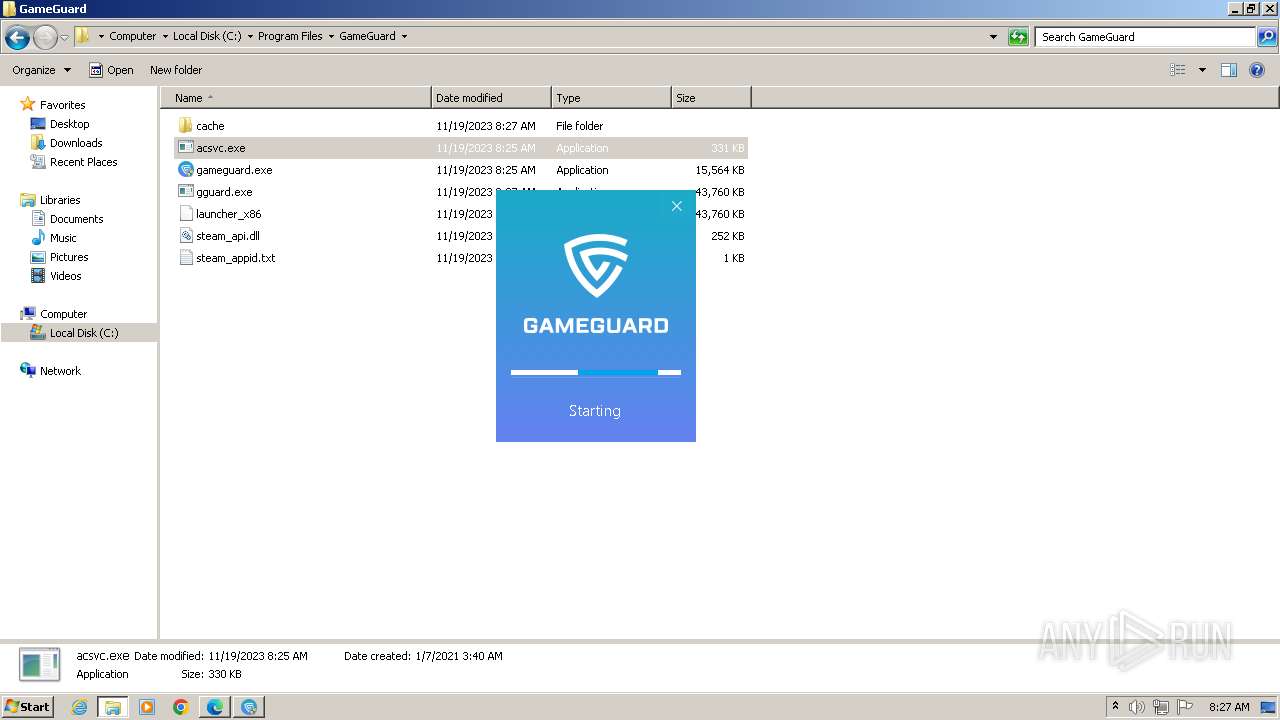Toggle the preview pane icon
The width and height of the screenshot is (1280, 720).
1229,70
